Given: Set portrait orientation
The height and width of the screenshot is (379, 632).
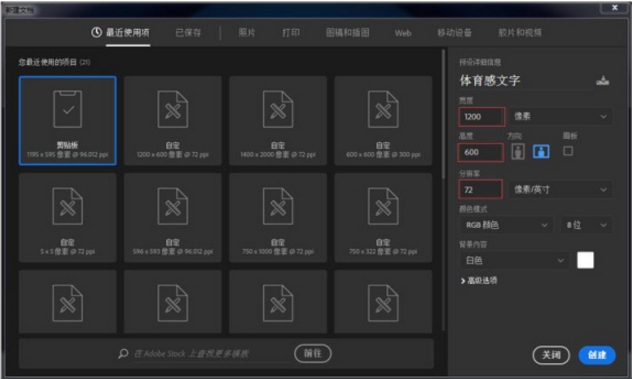Looking at the screenshot, I should 518,152.
